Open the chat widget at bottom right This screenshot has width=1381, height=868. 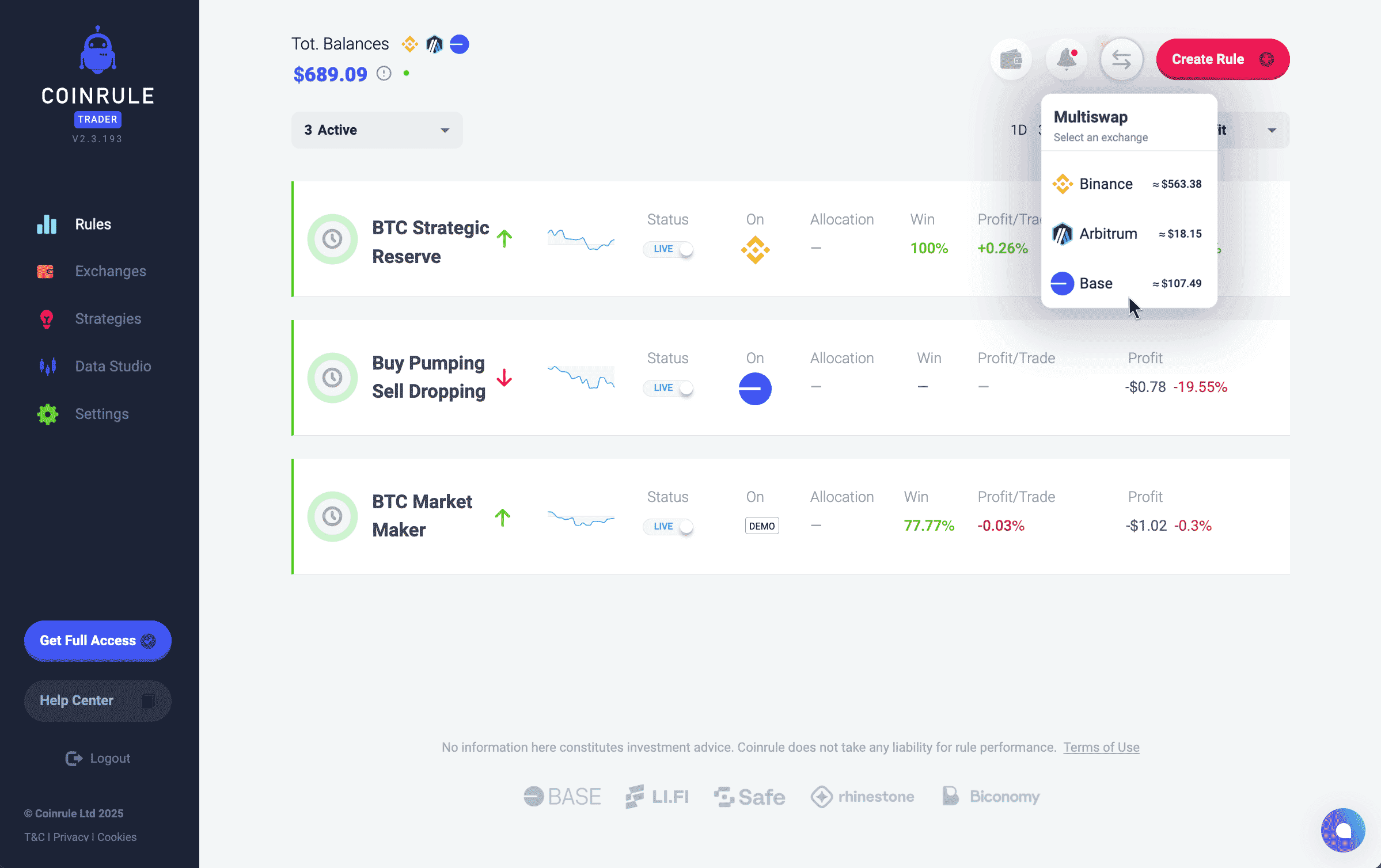tap(1343, 829)
